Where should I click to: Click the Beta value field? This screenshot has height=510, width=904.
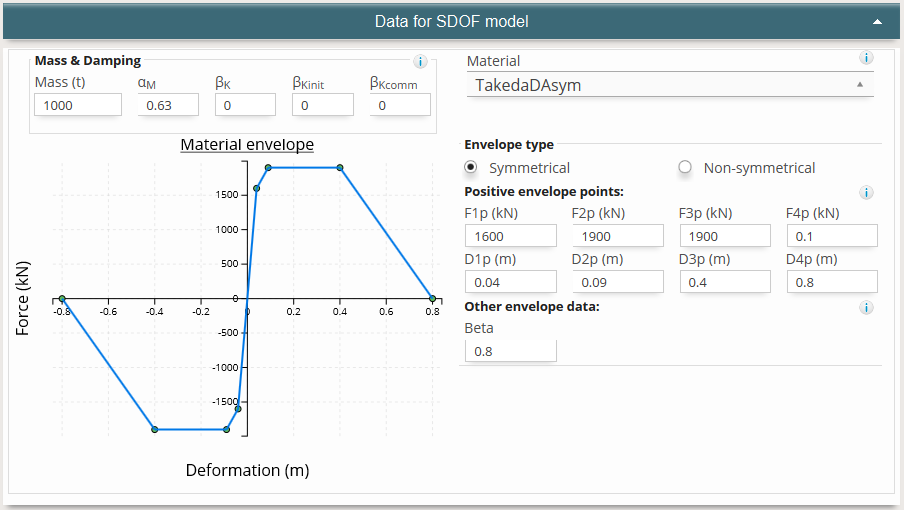click(511, 350)
